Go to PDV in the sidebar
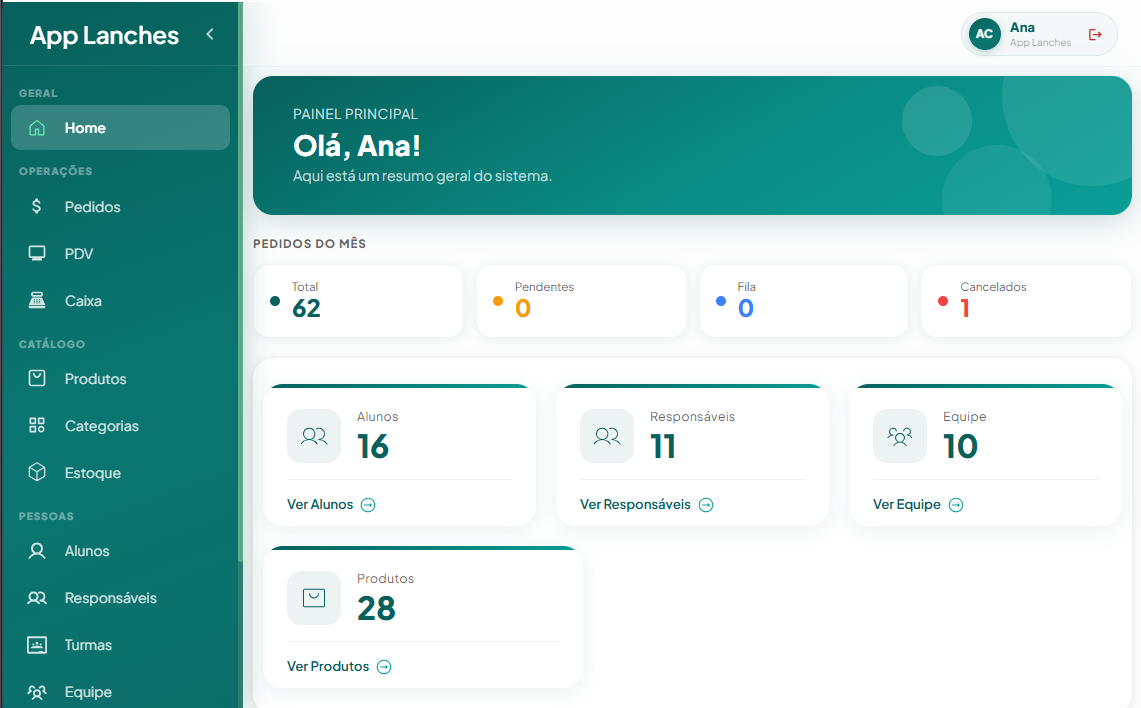The width and height of the screenshot is (1141, 708). [x=120, y=253]
